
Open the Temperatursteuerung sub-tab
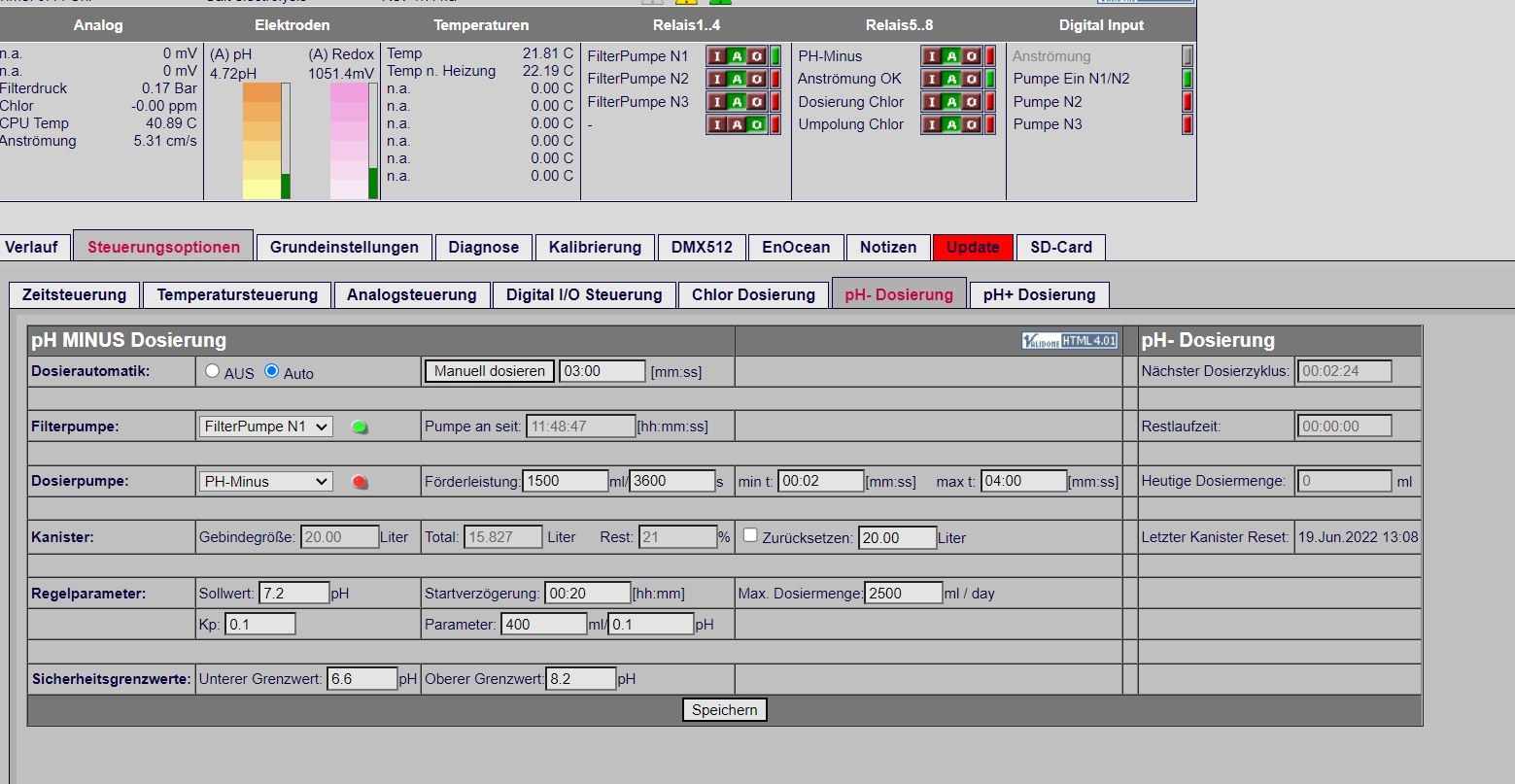click(x=237, y=294)
